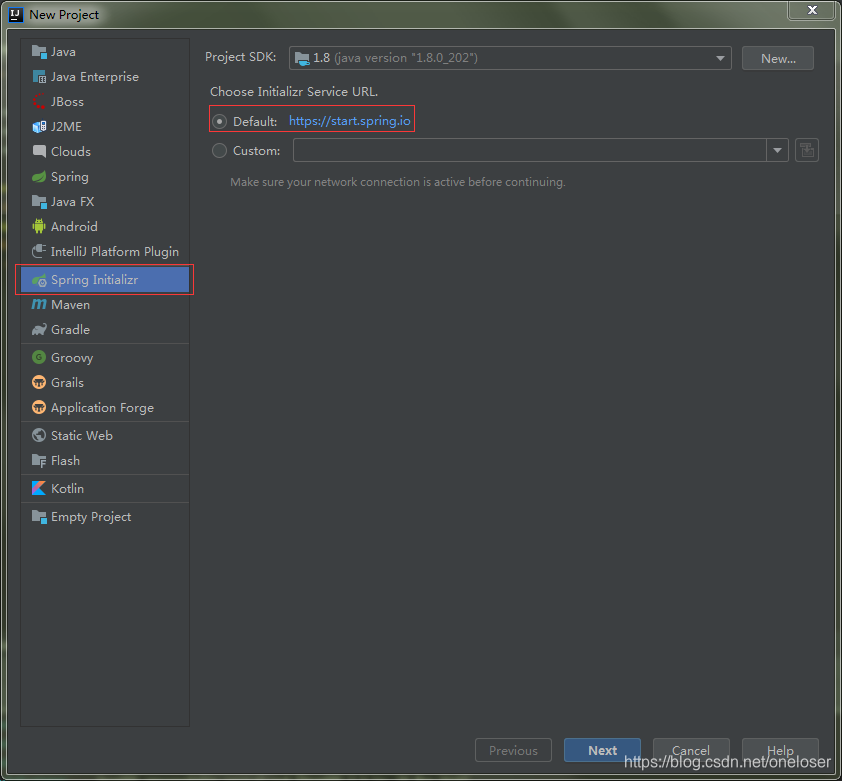This screenshot has width=842, height=781.
Task: Click the Cancel button
Action: tap(691, 750)
